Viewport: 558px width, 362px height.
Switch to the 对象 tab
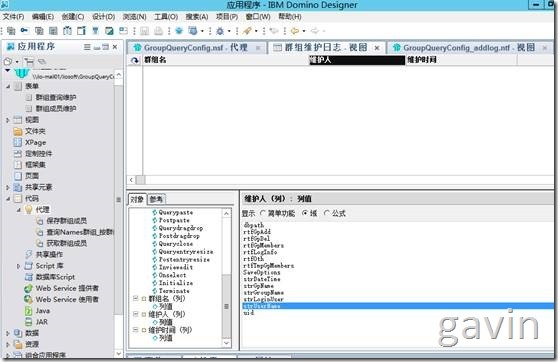click(x=137, y=199)
